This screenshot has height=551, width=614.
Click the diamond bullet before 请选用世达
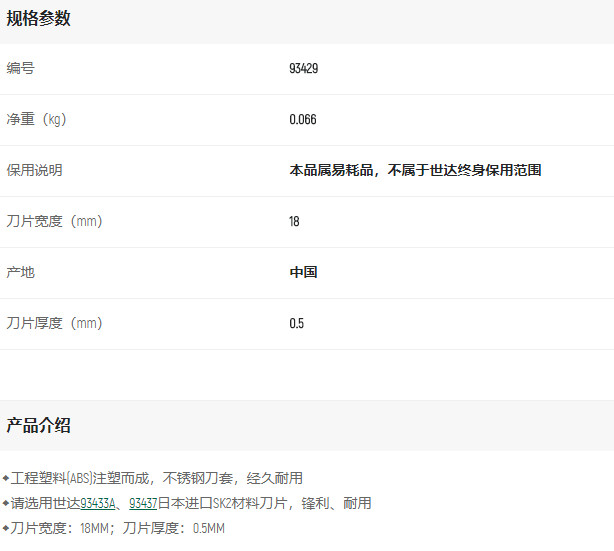coord(5,503)
